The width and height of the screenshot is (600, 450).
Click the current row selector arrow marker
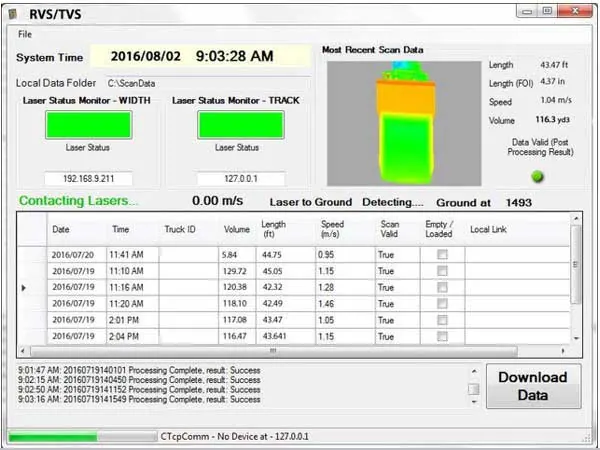24,288
